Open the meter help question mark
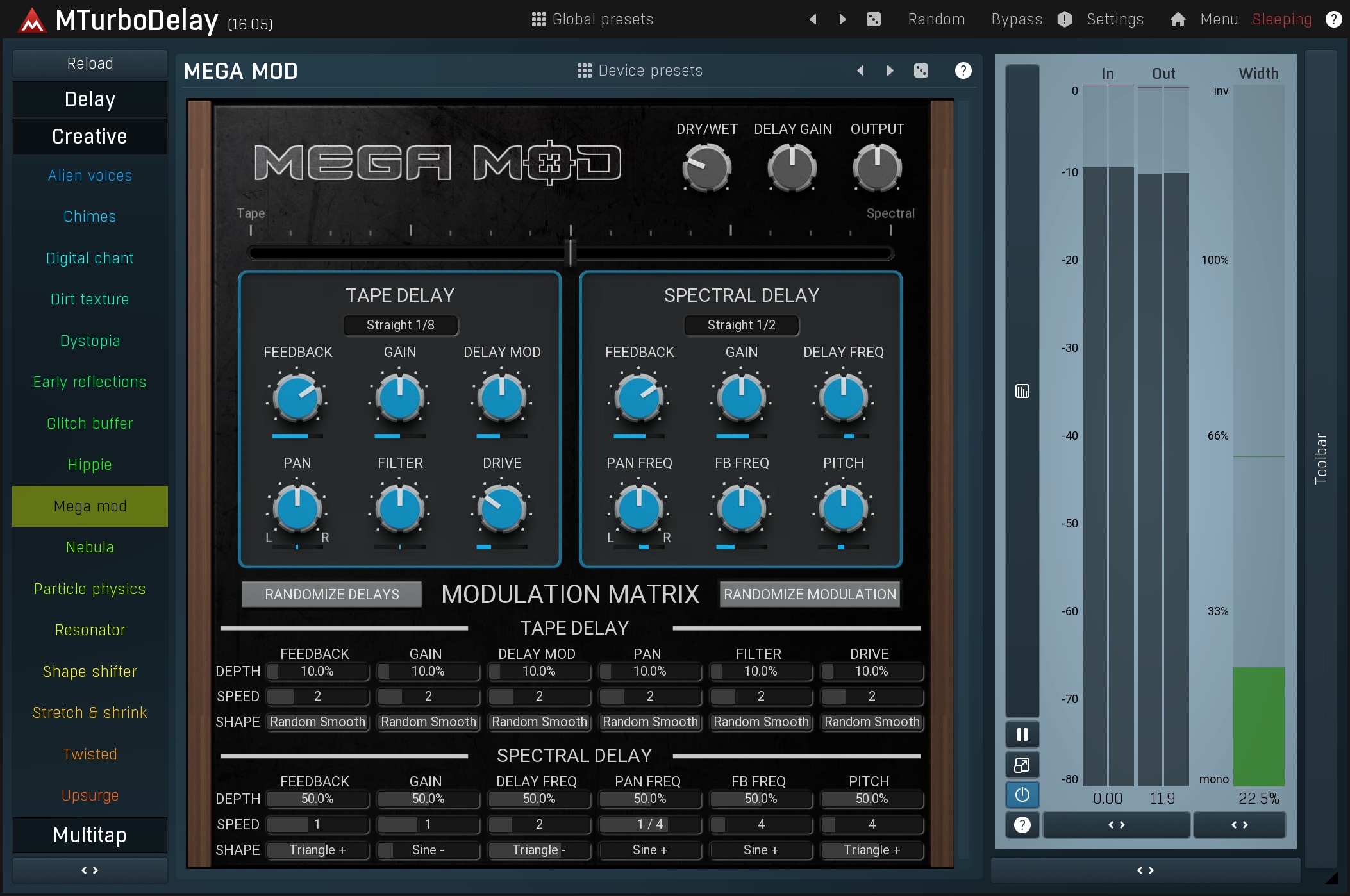This screenshot has width=1350, height=896. 1022,825
